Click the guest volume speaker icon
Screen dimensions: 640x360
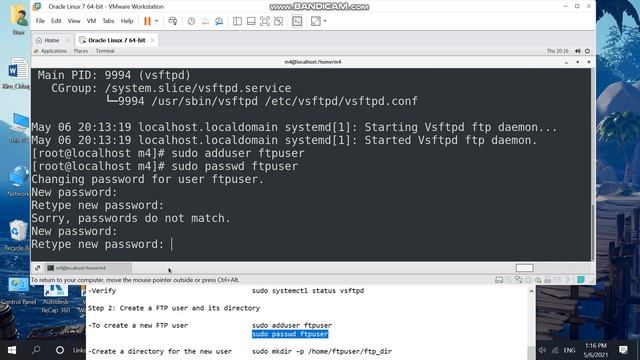[578, 51]
